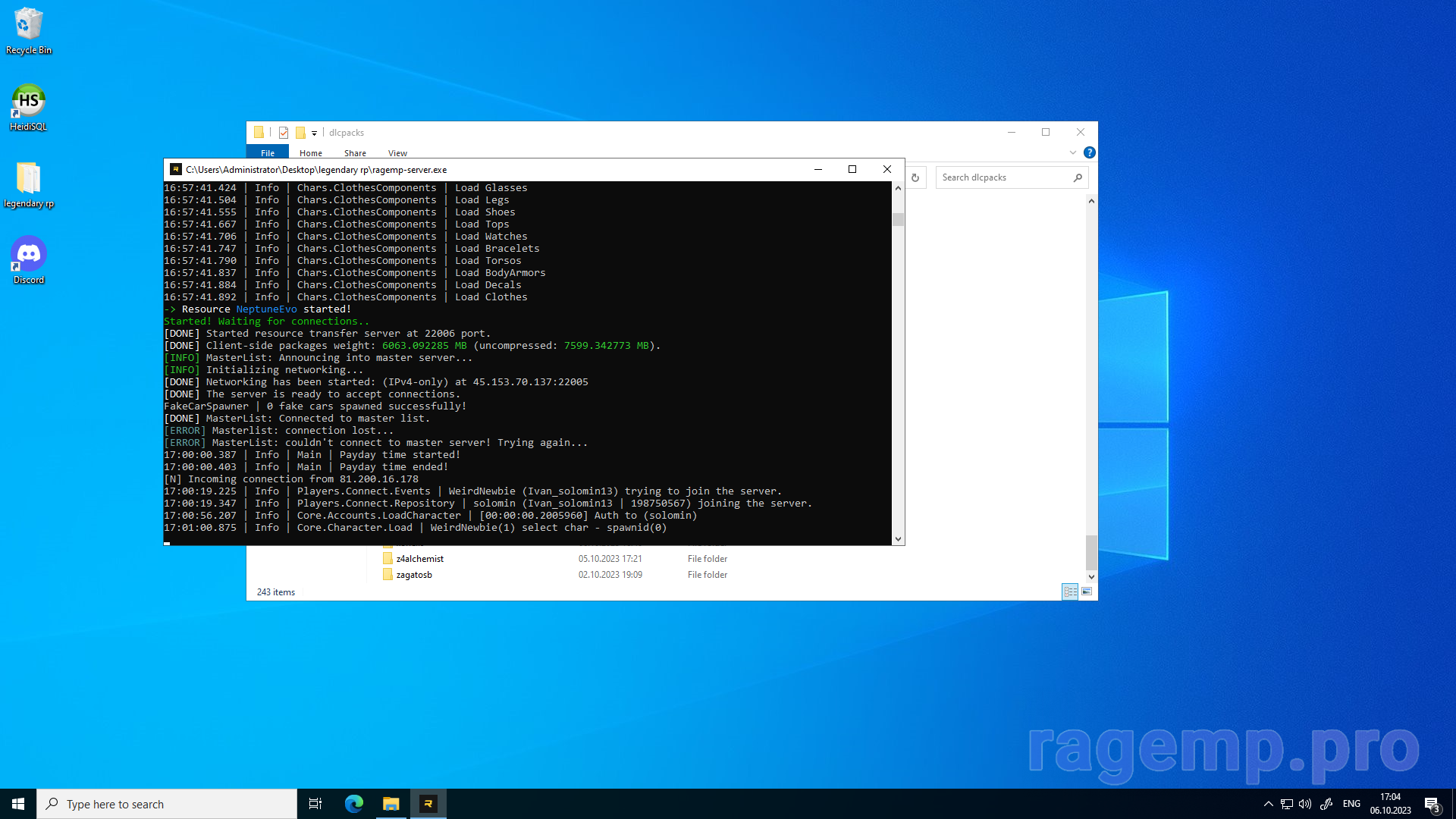Open the Discord desktop shortcut
The image size is (1456, 819).
click(29, 260)
